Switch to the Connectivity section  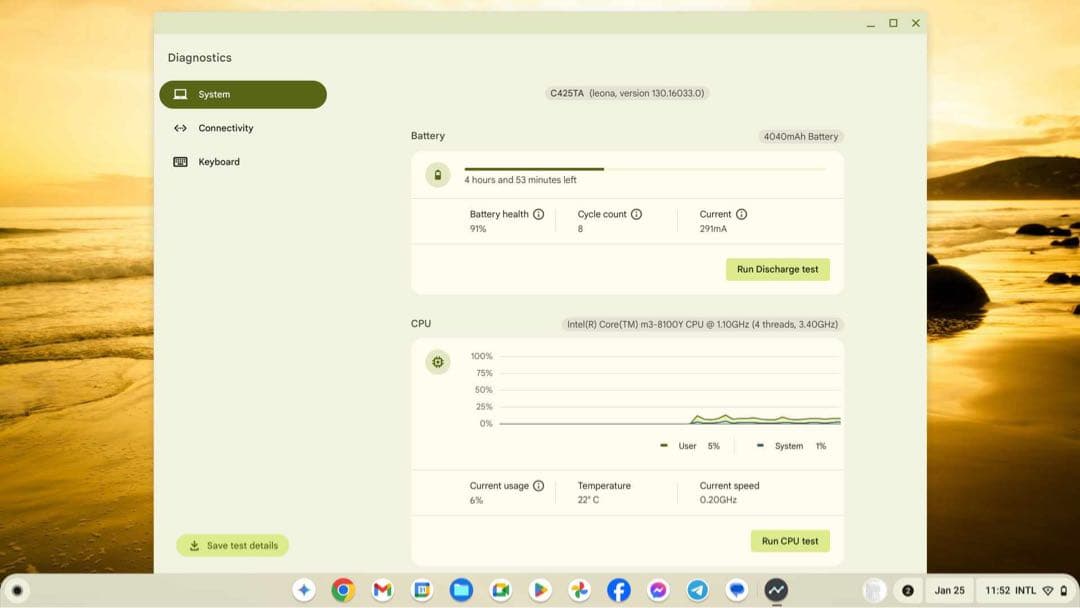pos(225,128)
